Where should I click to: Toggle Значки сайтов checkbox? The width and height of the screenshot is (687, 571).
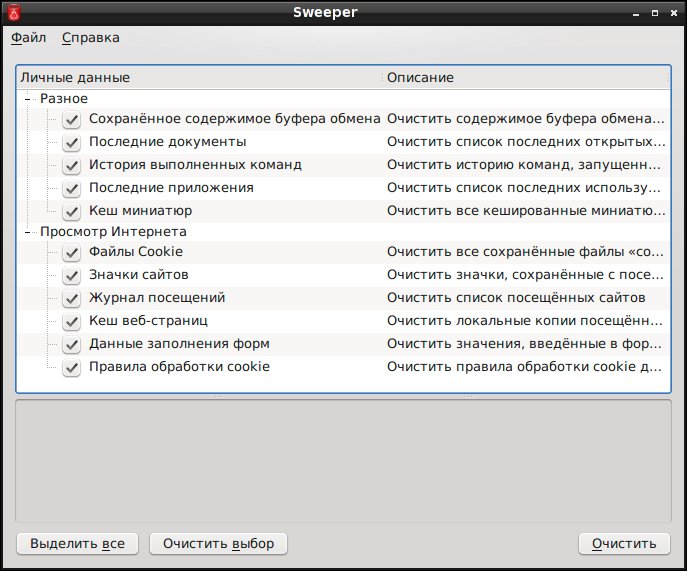(x=71, y=275)
